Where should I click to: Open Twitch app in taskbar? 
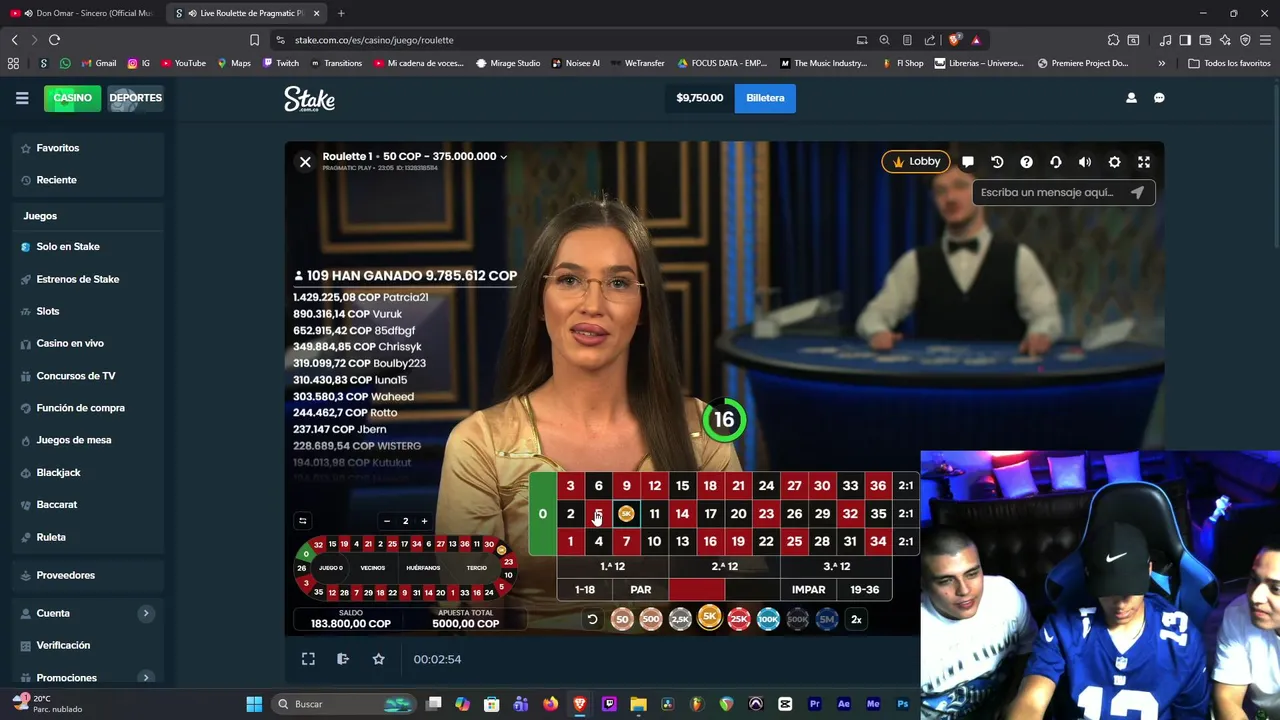(x=609, y=704)
